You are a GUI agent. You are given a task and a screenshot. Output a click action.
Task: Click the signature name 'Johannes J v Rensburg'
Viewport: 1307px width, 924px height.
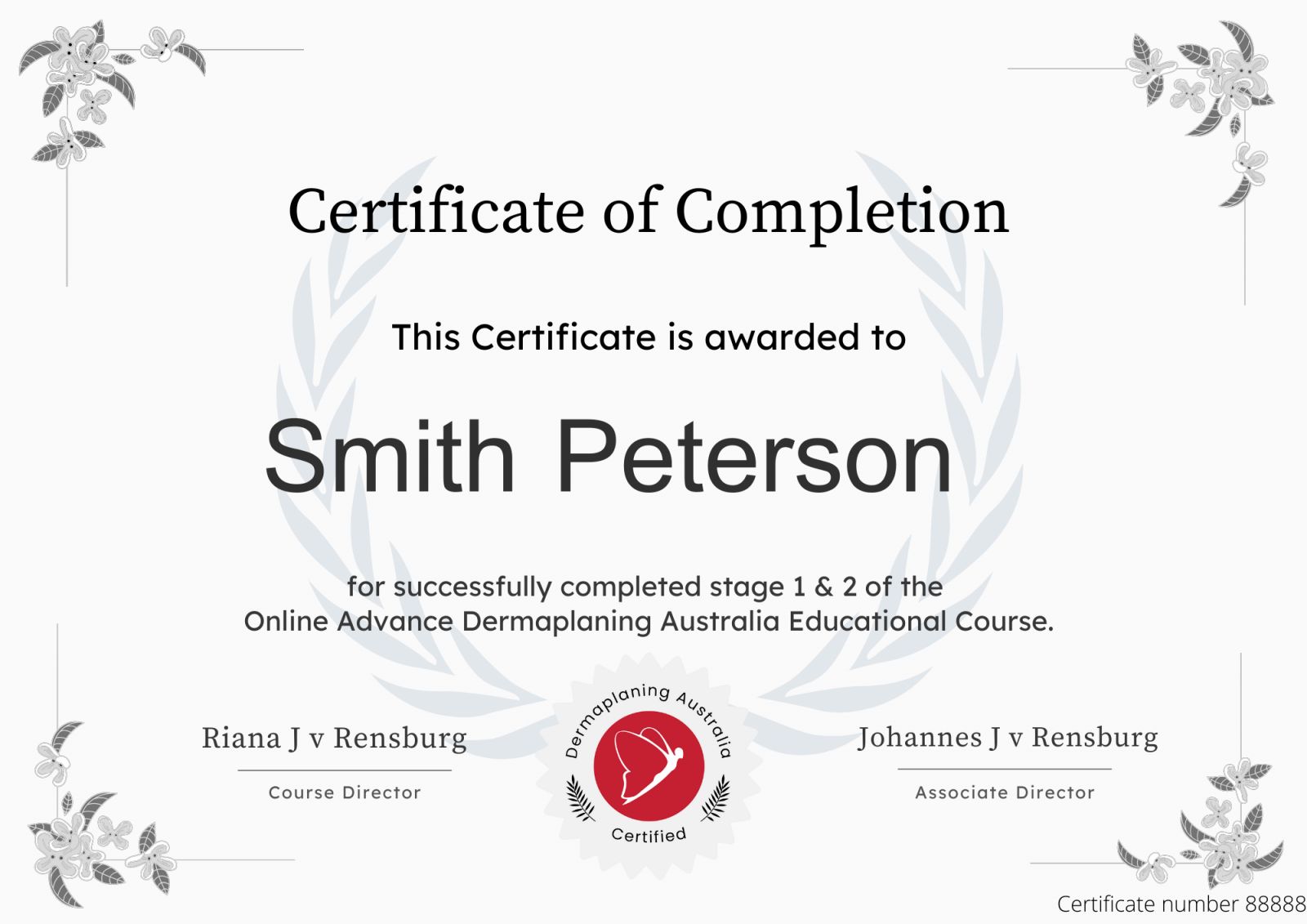(x=1007, y=738)
